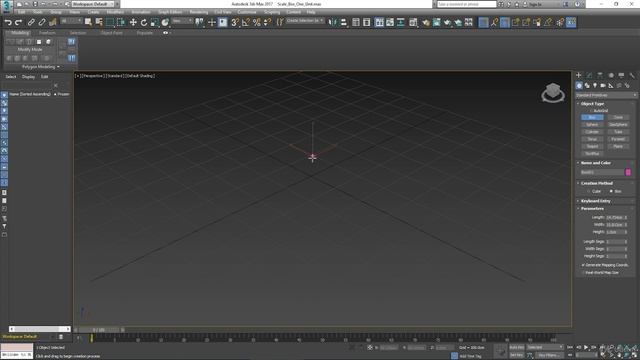
Task: Open the Hierarchy tab in command panel
Action: [600, 75]
